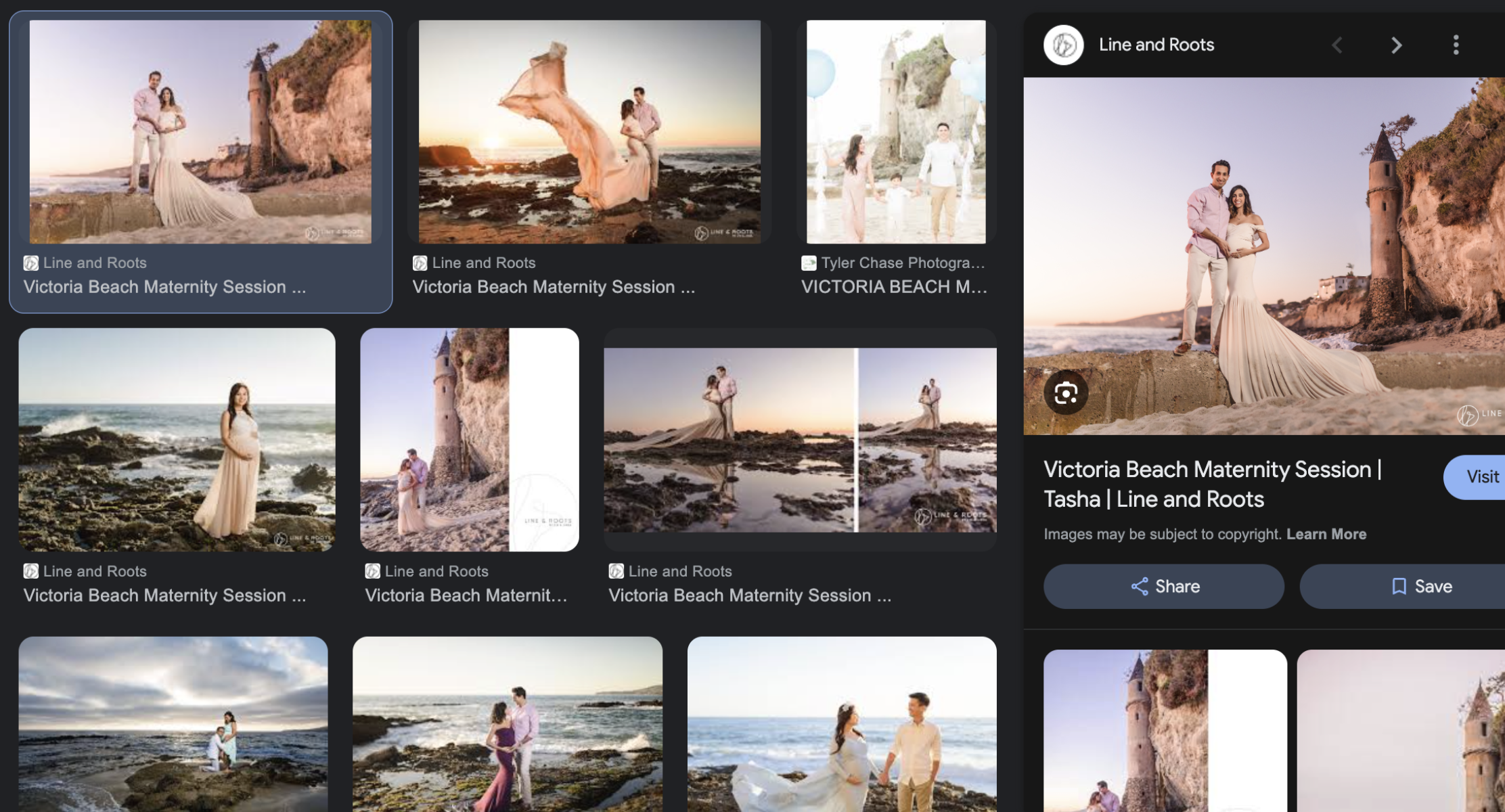Click the Line and Roots logo avatar
The height and width of the screenshot is (812, 1505).
[1063, 45]
